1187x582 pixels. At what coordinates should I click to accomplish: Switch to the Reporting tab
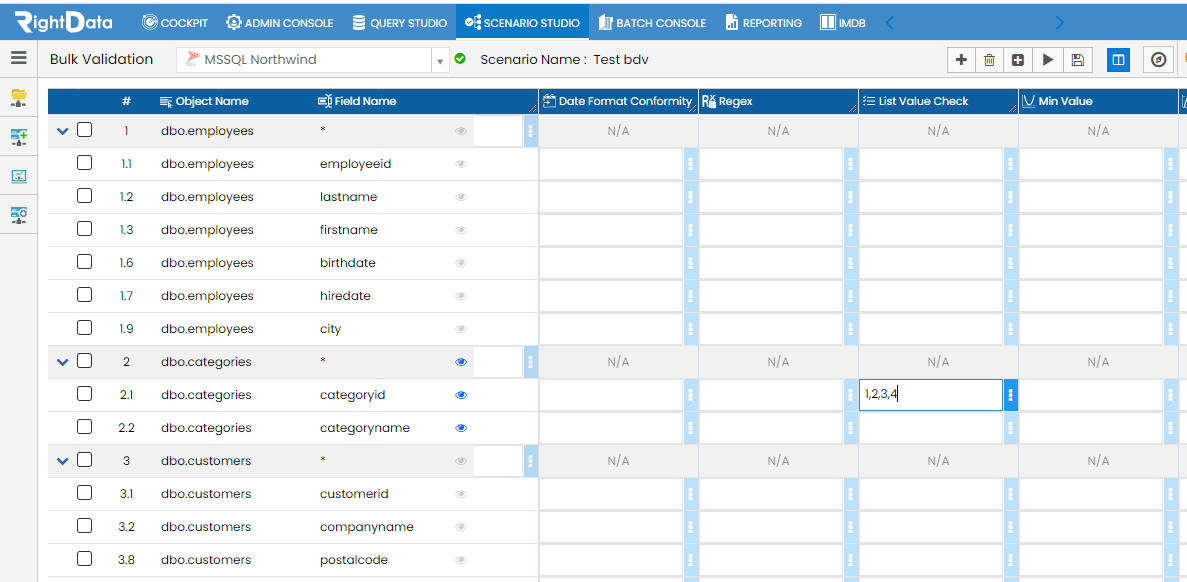click(764, 23)
